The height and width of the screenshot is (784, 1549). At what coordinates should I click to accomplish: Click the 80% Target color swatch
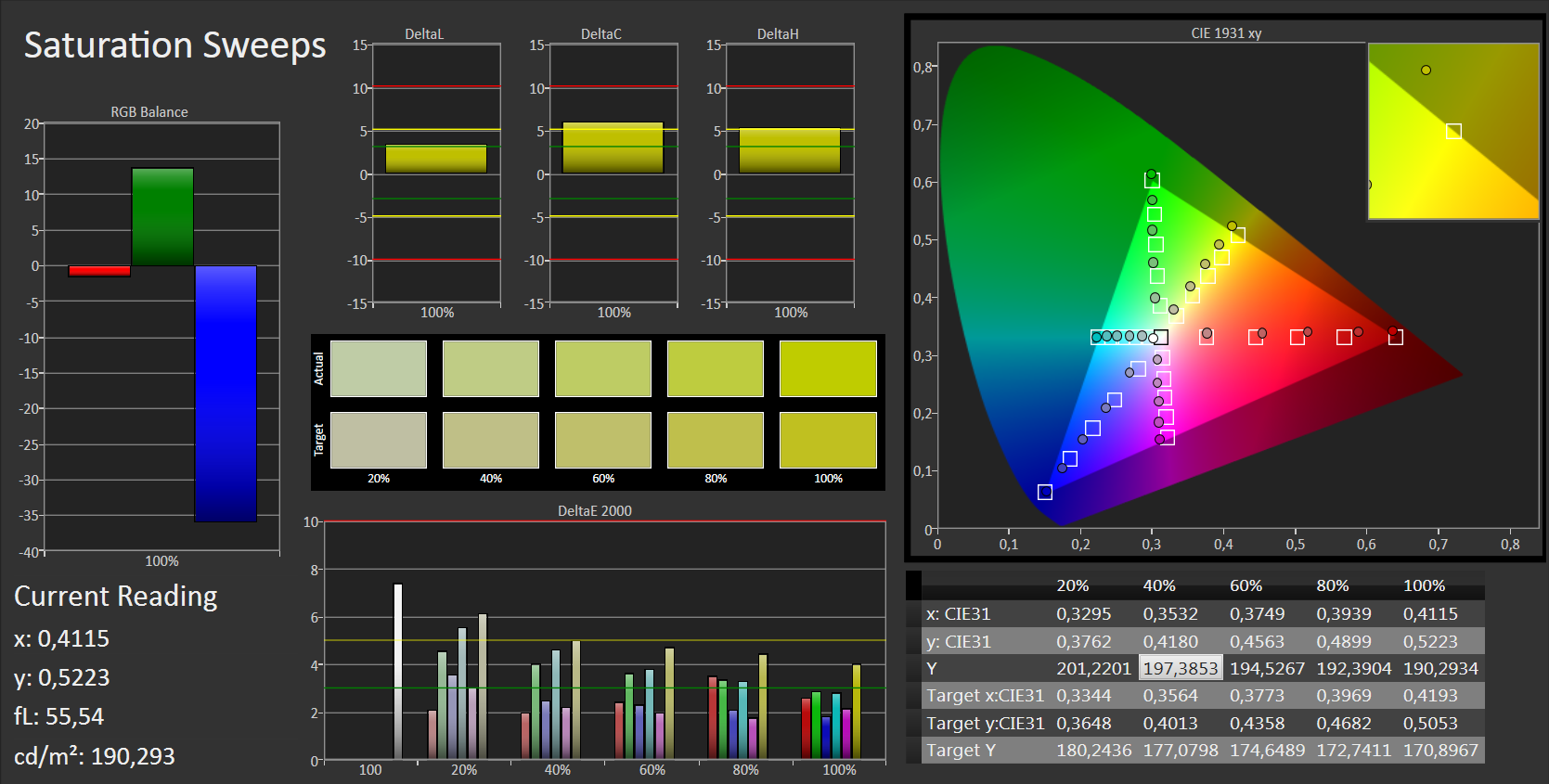(716, 440)
